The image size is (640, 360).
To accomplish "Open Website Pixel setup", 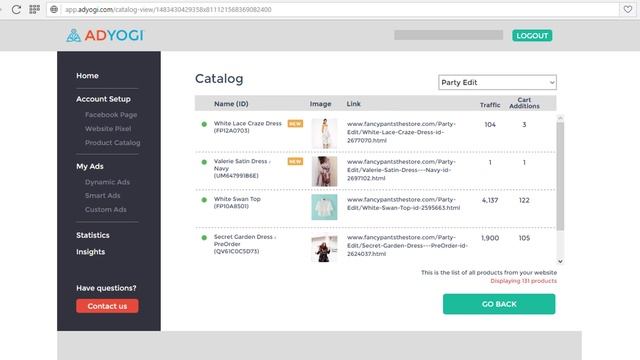I will point(108,129).
